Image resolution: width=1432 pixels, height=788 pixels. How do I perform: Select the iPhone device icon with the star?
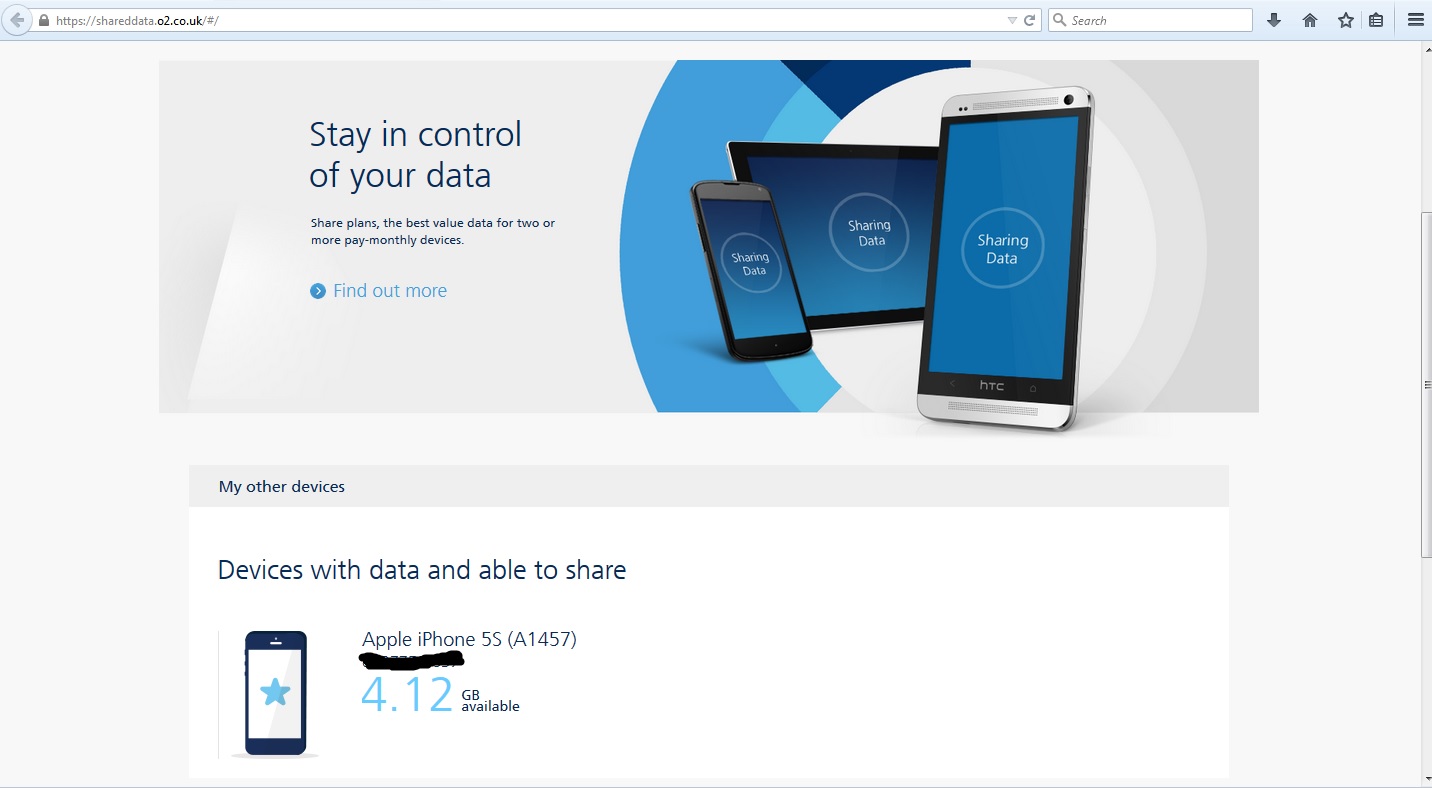[274, 693]
